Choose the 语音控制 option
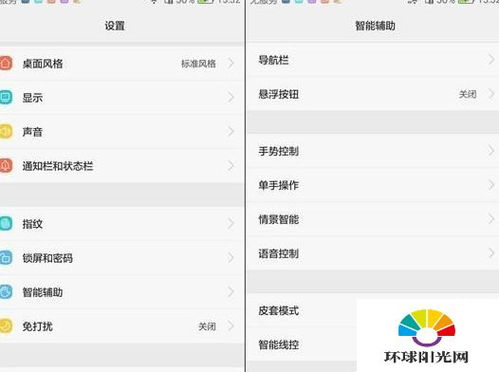 pos(373,253)
